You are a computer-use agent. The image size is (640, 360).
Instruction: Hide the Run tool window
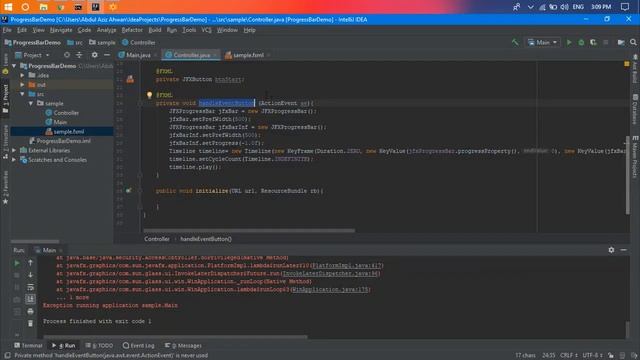623,250
